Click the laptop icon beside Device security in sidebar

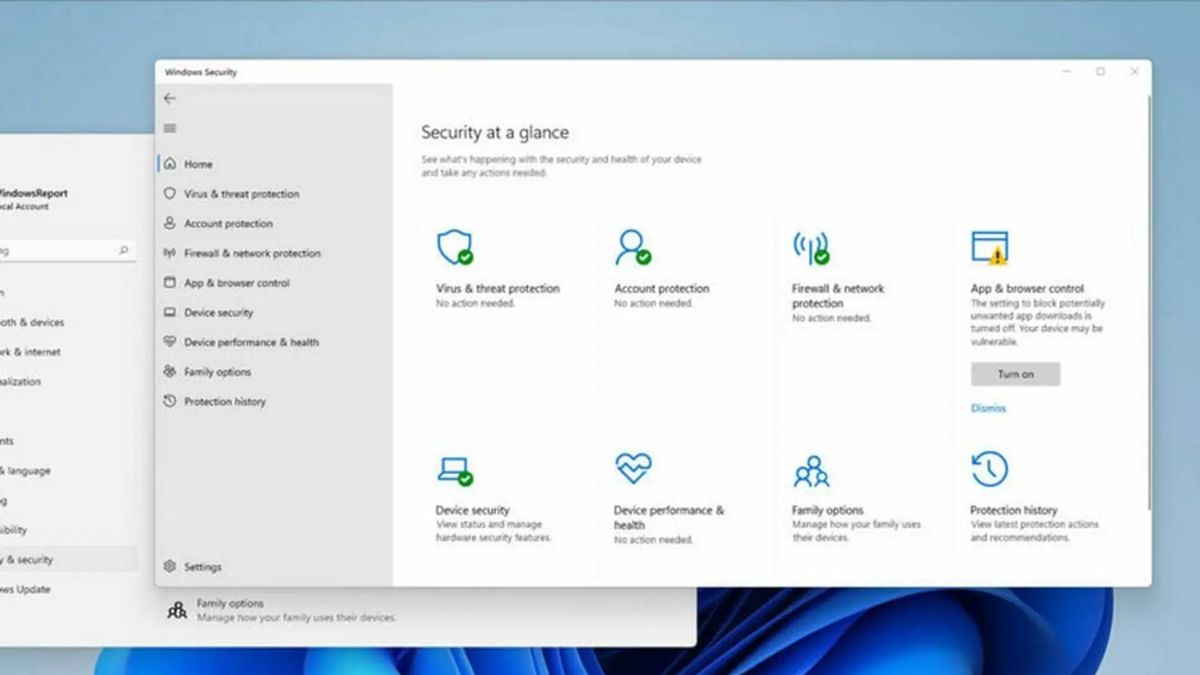(169, 313)
